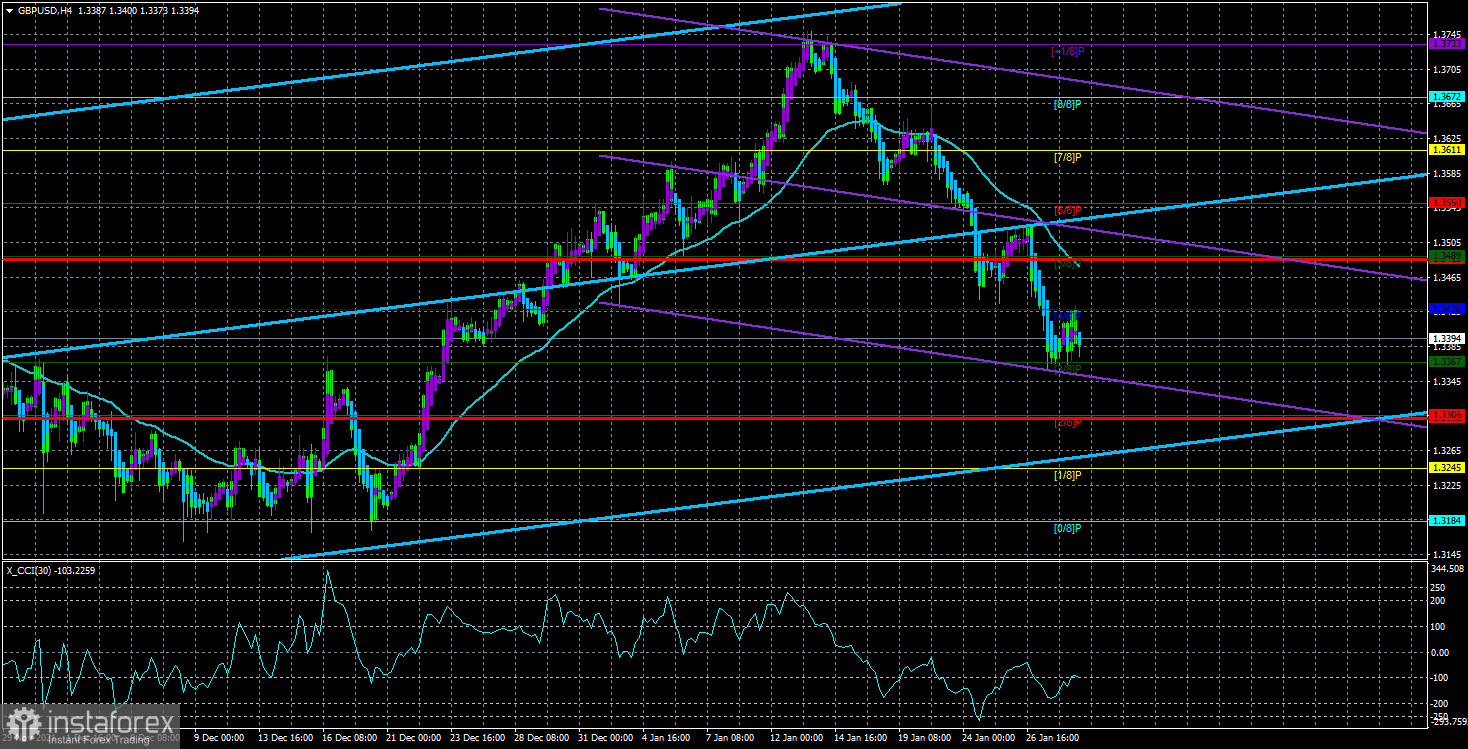Click the 1.3145 price axis value

pos(1446,554)
